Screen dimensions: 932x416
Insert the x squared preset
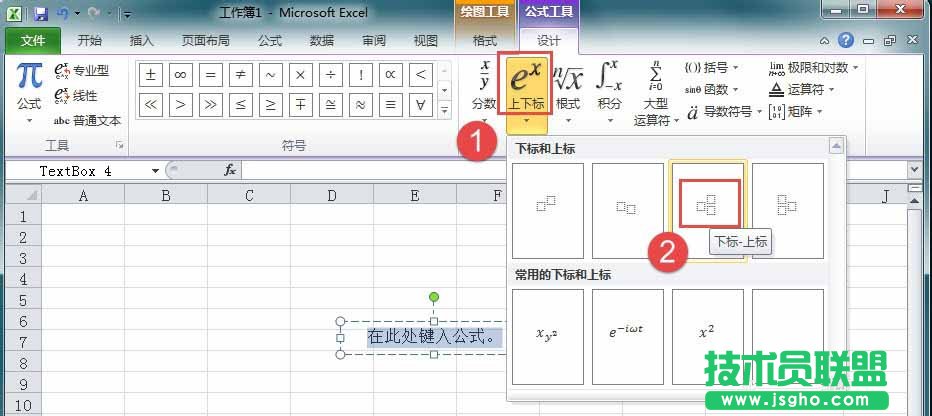(708, 336)
